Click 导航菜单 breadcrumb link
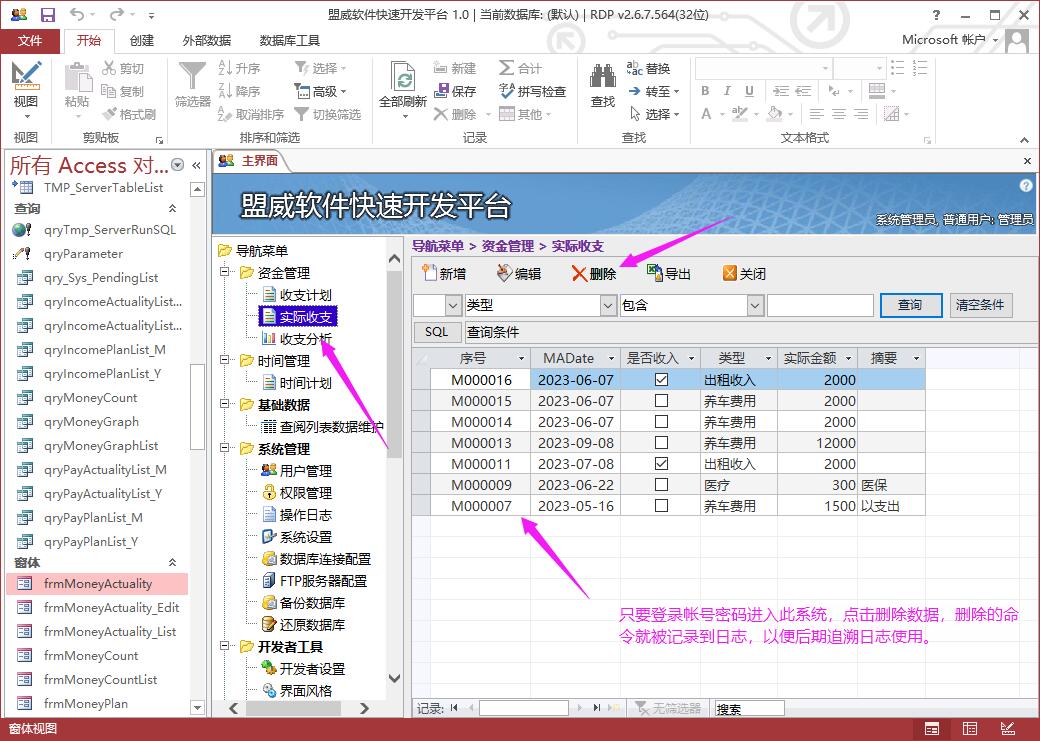 point(438,246)
